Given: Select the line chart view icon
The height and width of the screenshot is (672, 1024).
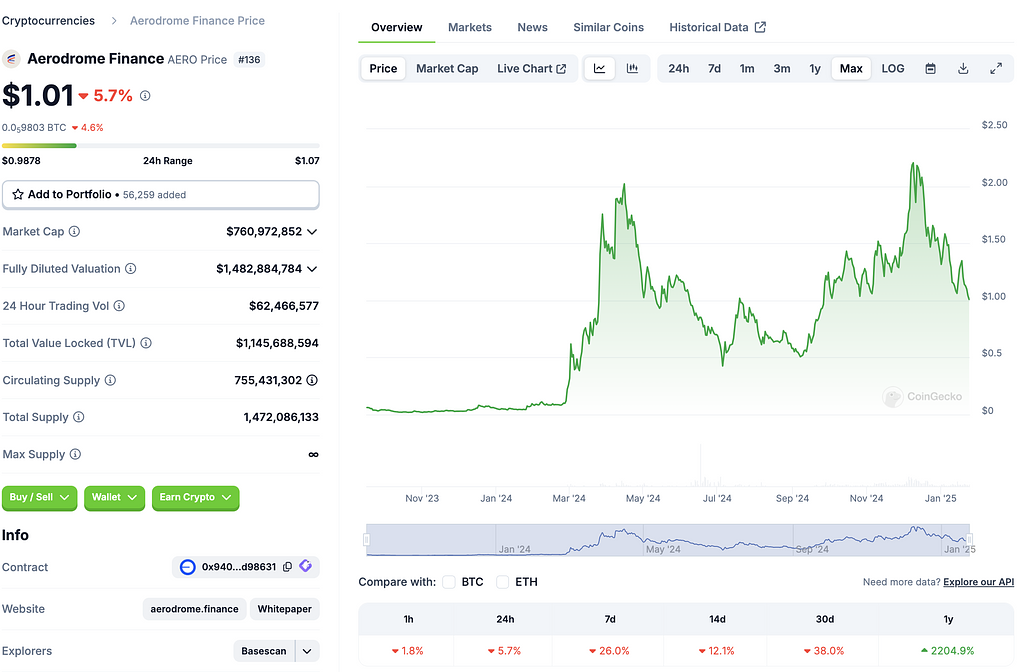Looking at the screenshot, I should pos(600,69).
